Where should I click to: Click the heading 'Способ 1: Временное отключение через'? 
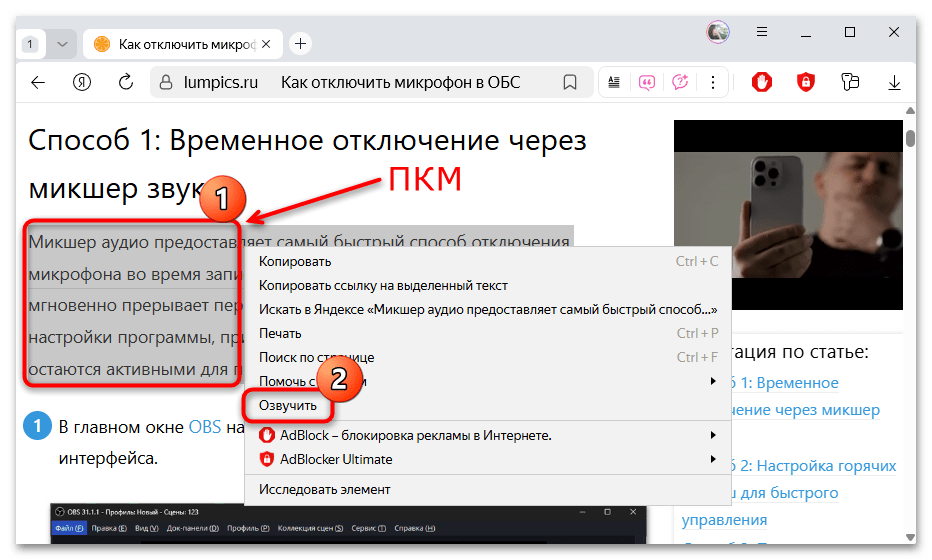pos(307,141)
